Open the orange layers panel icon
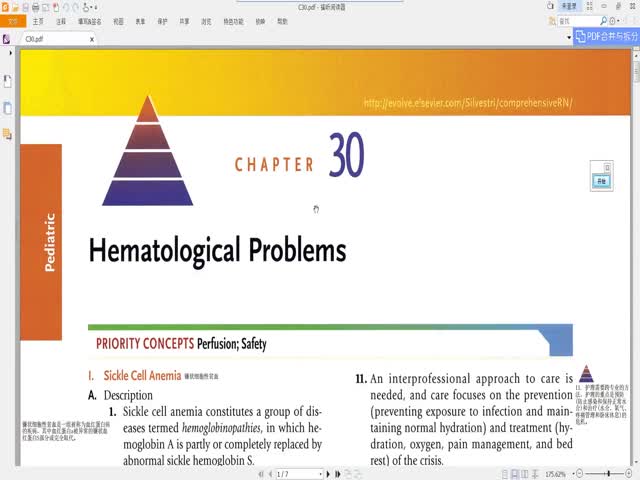This screenshot has height=480, width=640. pyautogui.click(x=8, y=133)
